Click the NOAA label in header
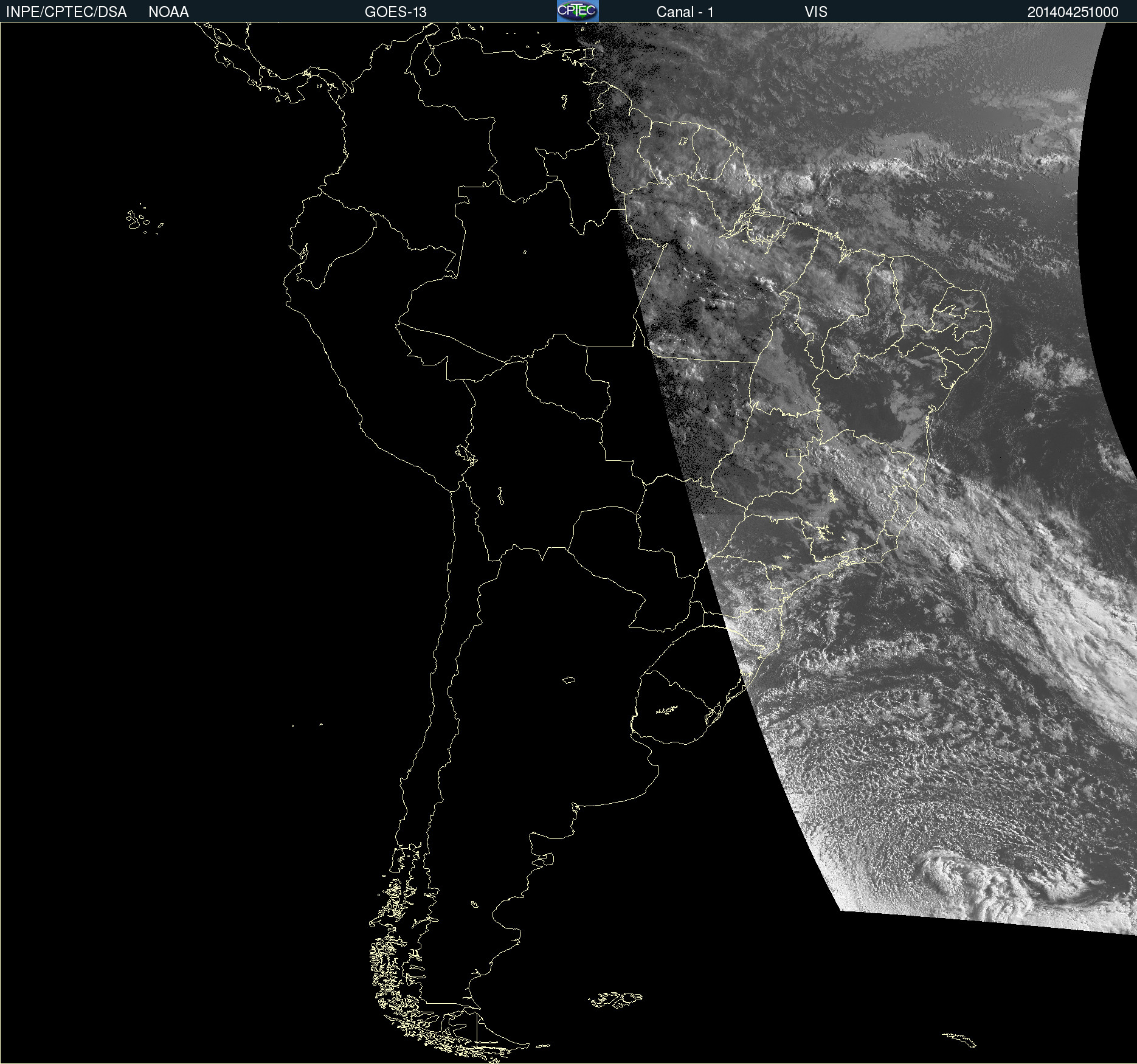The height and width of the screenshot is (1064, 1137). (168, 12)
